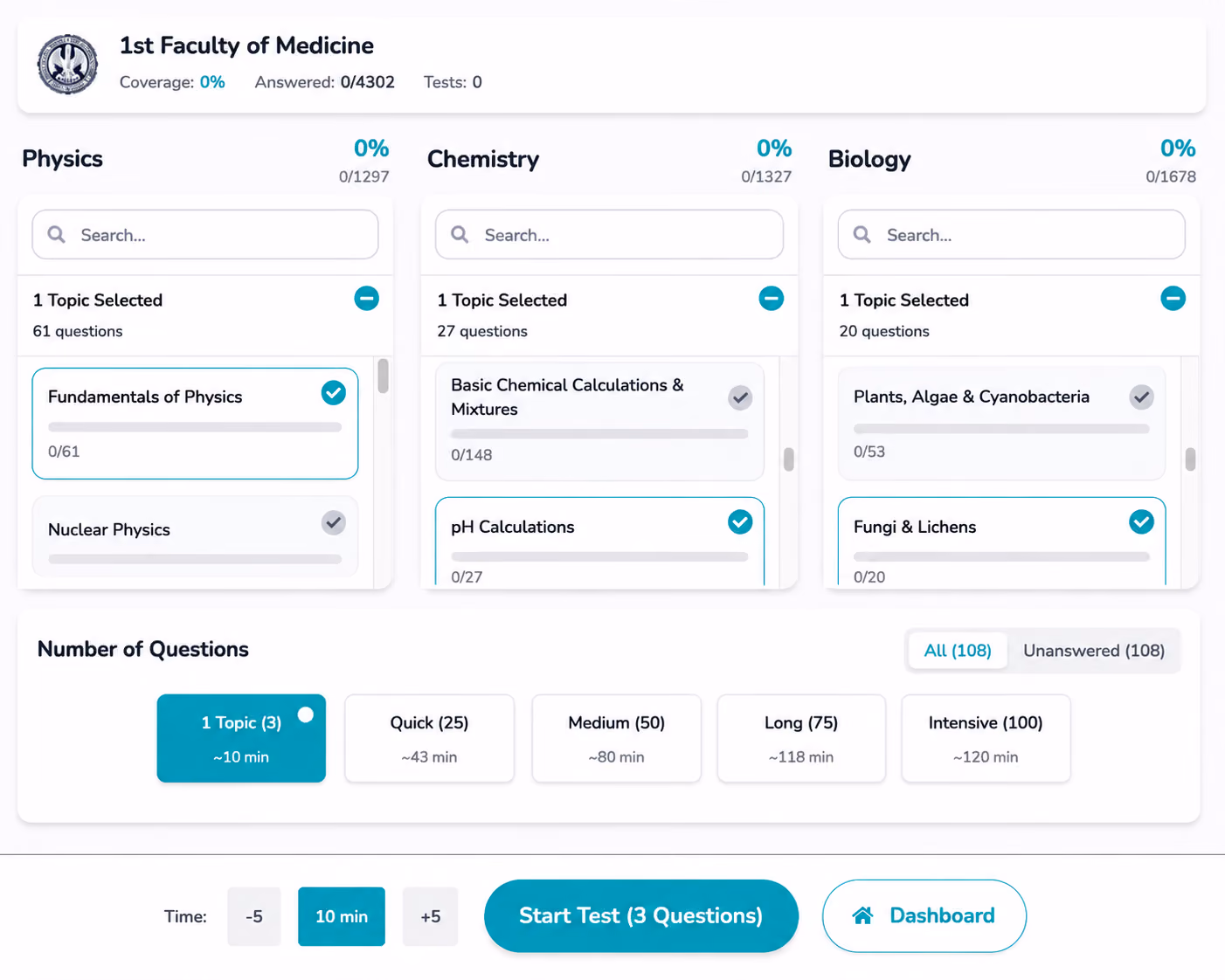This screenshot has height=980, width=1225.
Task: Click the Biology topic list scrollbar
Action: 1190,459
